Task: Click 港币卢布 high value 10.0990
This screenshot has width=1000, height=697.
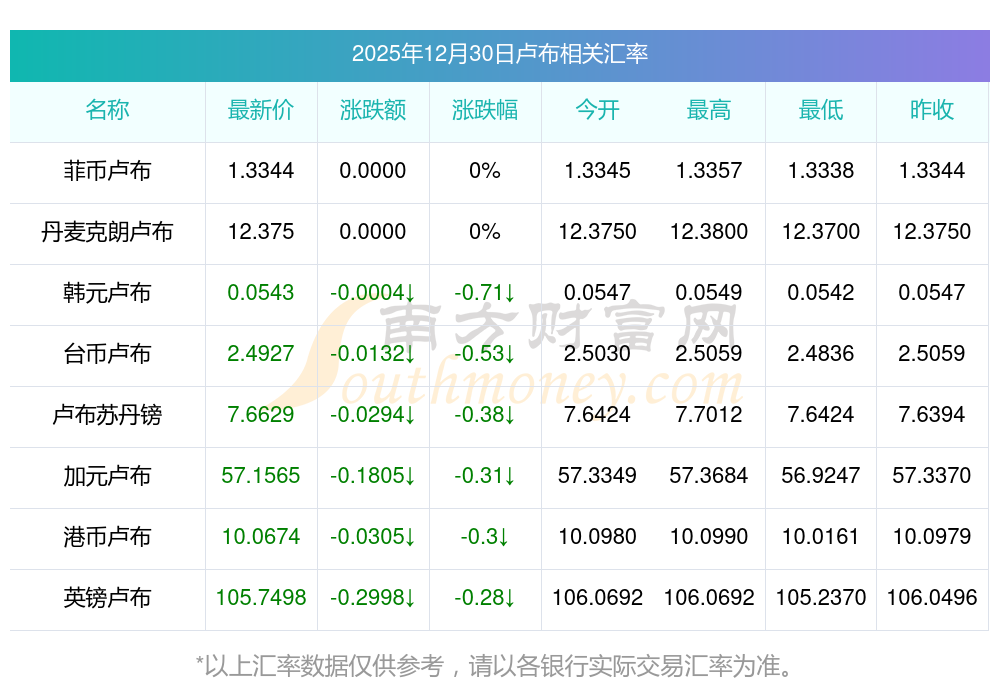Action: pyautogui.click(x=709, y=536)
